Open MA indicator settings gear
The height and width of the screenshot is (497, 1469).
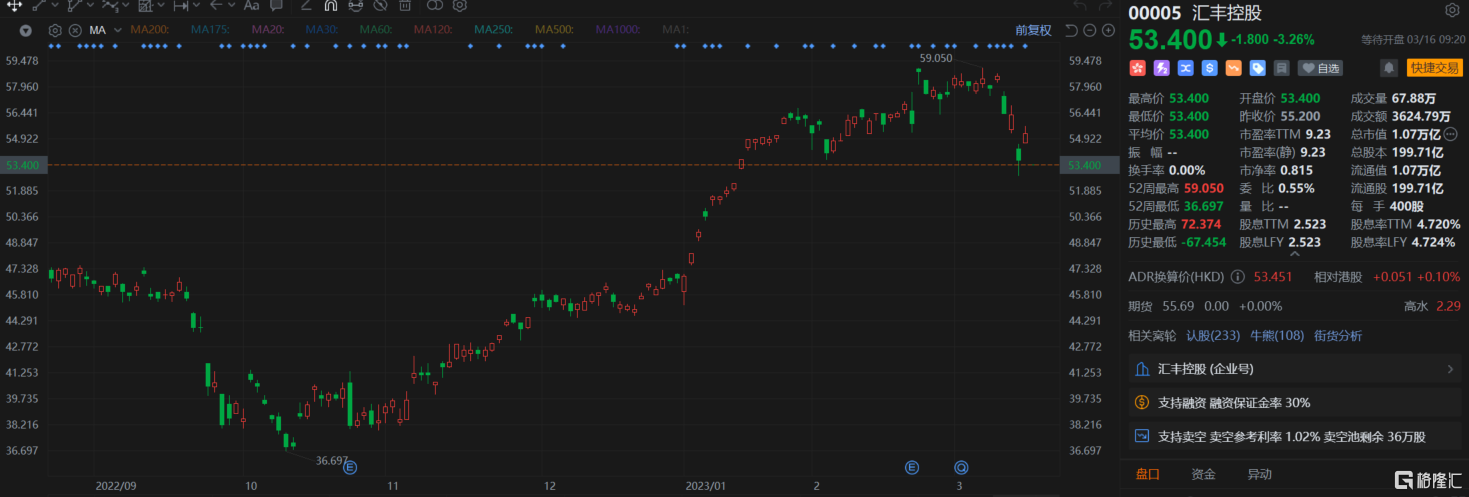coord(55,30)
